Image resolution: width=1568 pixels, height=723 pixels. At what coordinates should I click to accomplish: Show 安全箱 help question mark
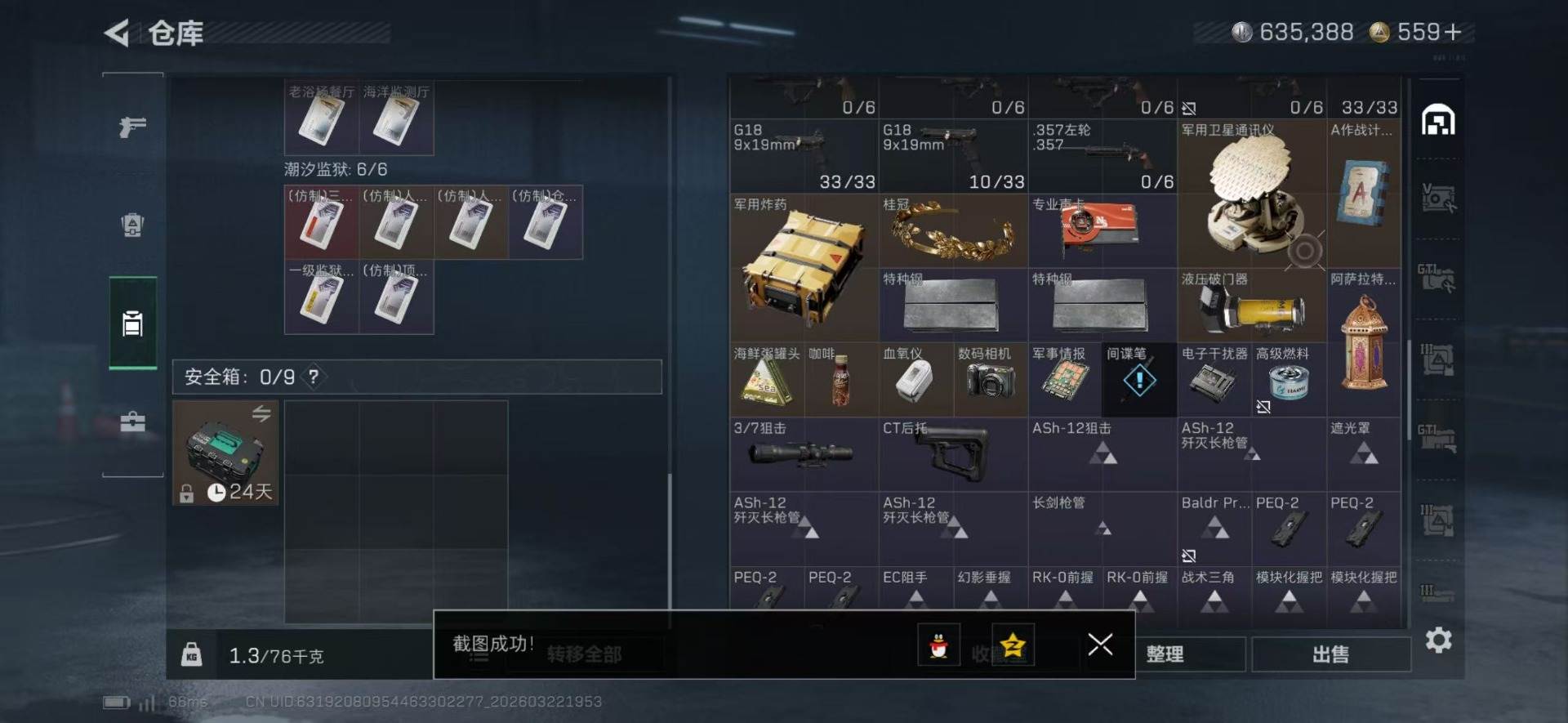[x=314, y=377]
